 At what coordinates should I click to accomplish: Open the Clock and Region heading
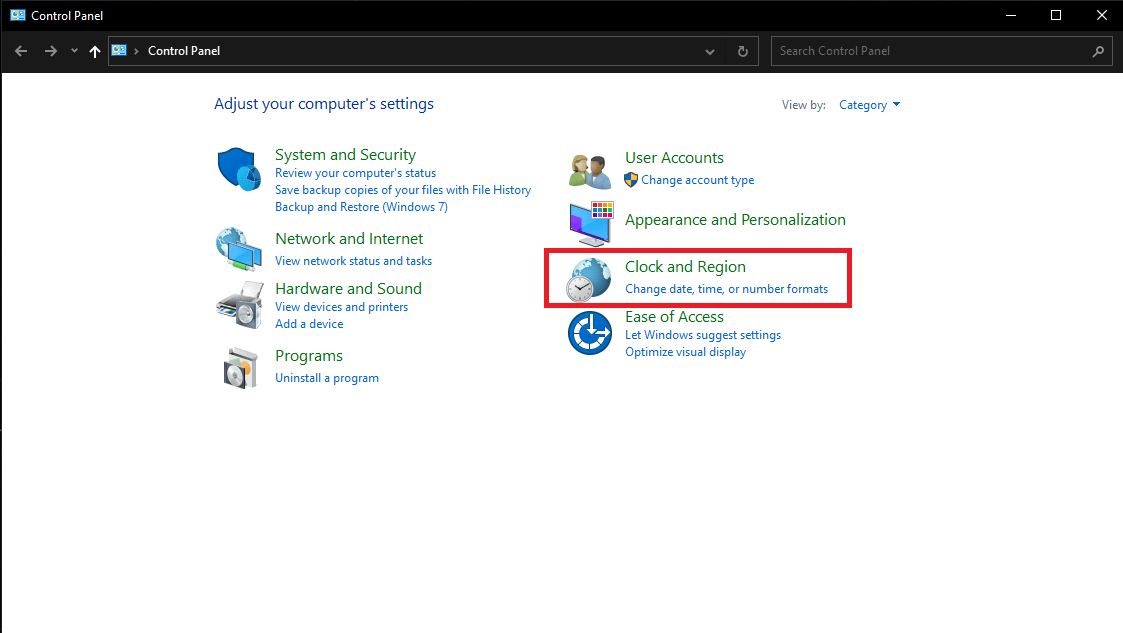pyautogui.click(x=685, y=266)
